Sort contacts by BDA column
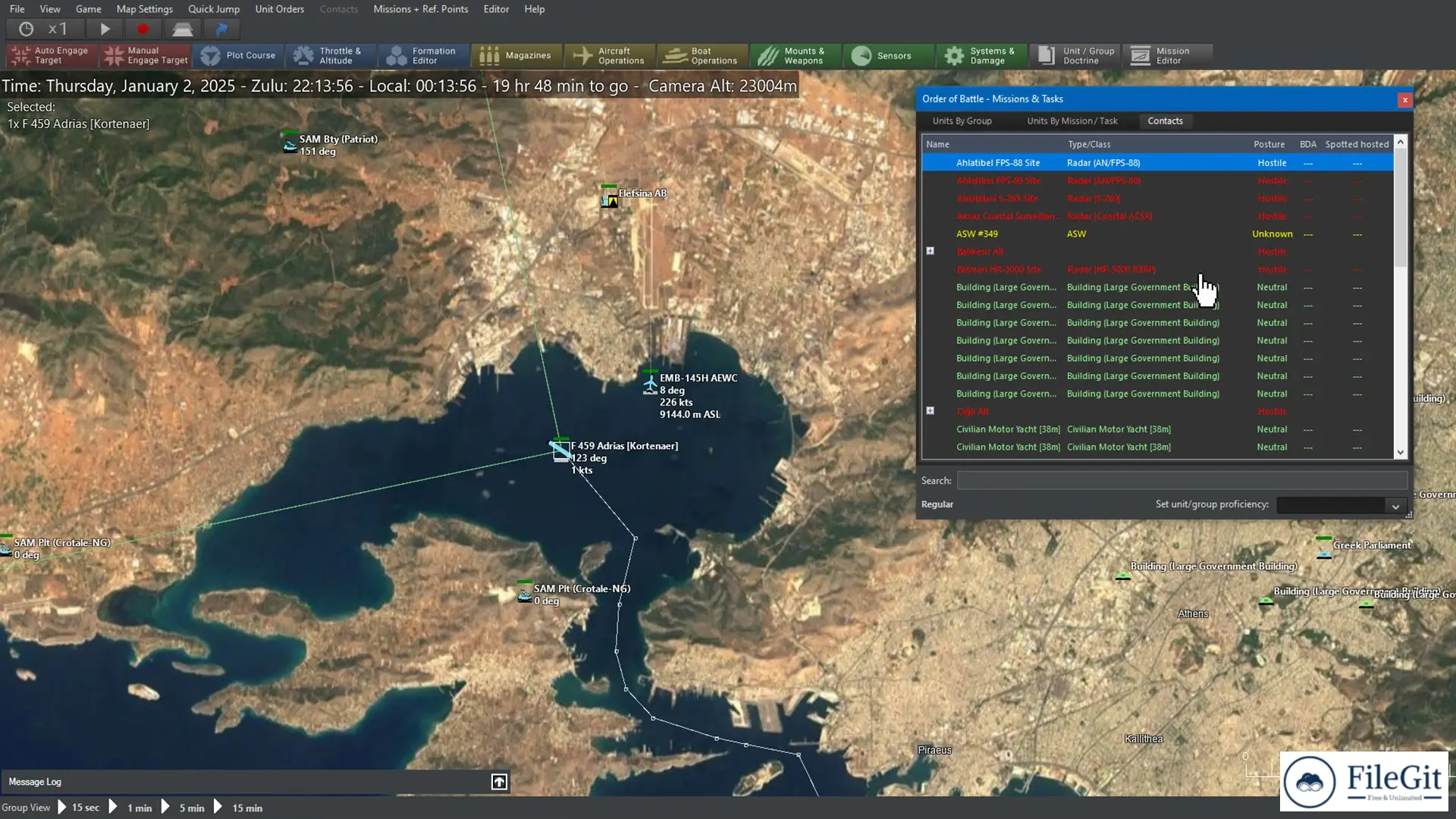 pyautogui.click(x=1307, y=144)
